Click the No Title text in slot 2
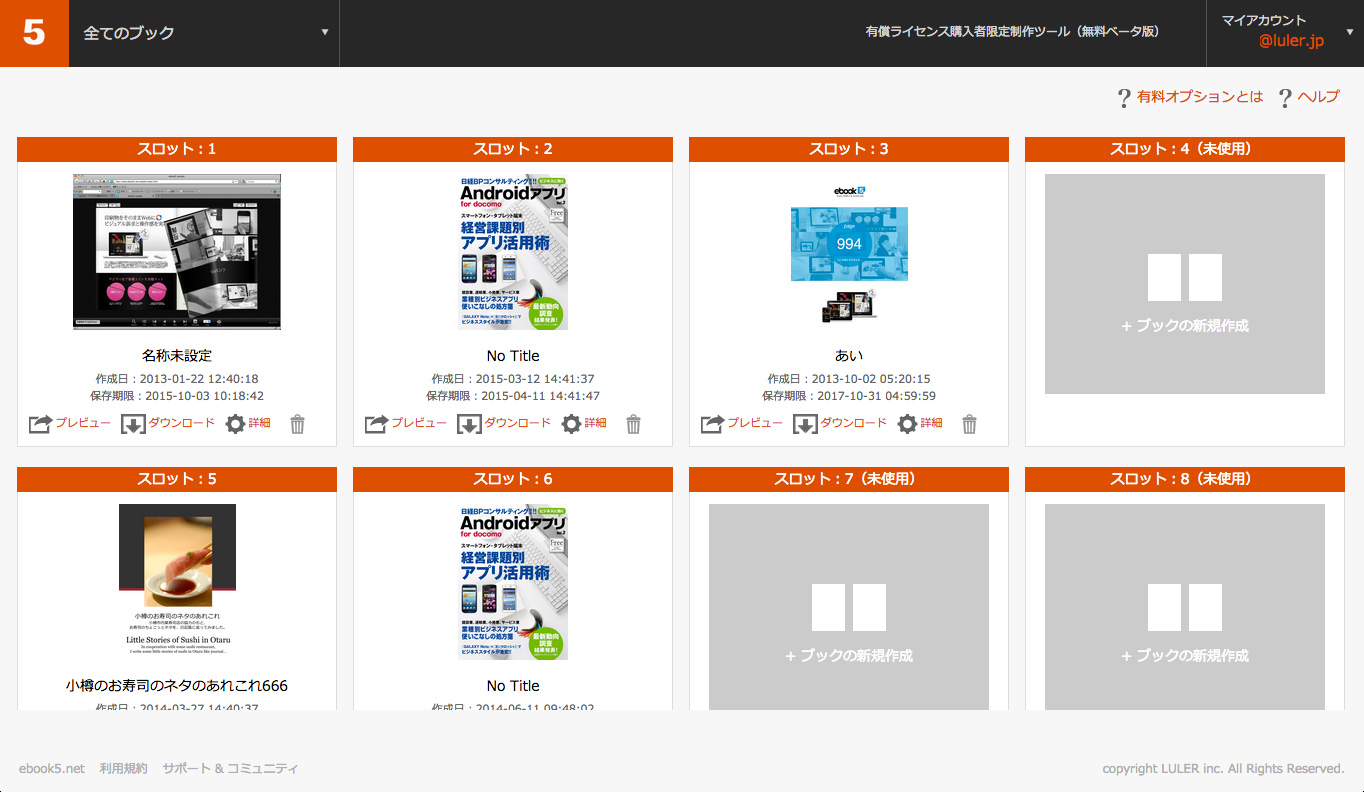This screenshot has height=792, width=1364. click(x=513, y=356)
